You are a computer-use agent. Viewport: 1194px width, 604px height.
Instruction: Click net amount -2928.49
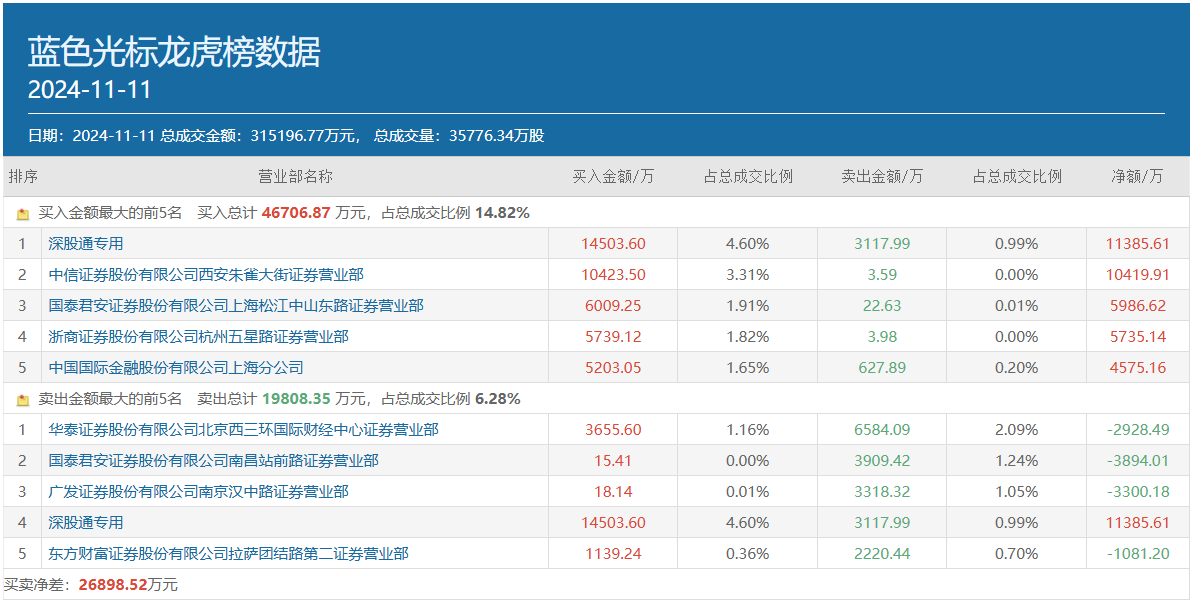[1138, 430]
